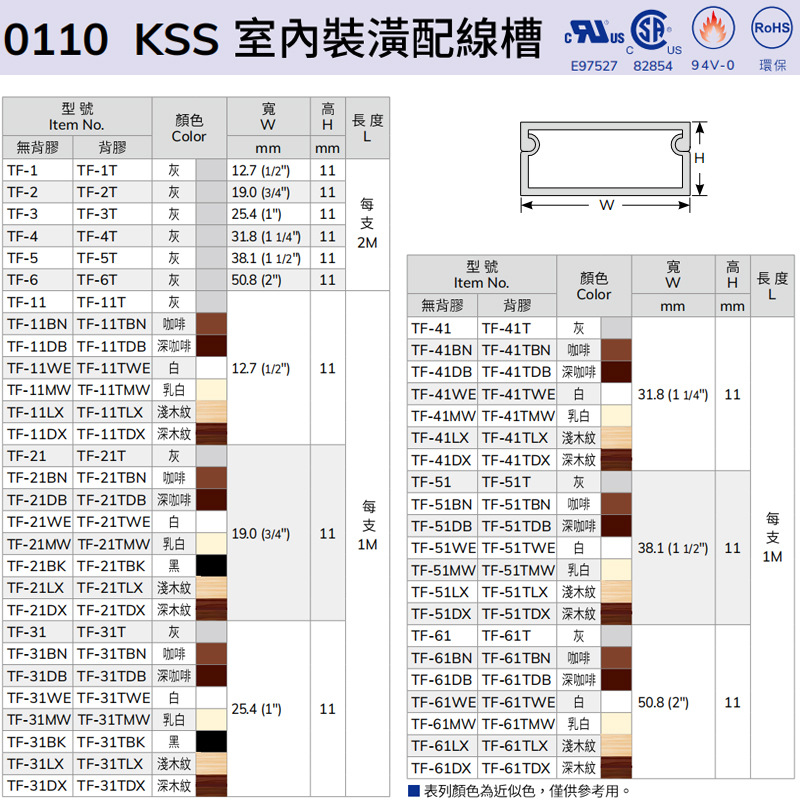Click the W dimension label in diagram
800x800 pixels.
point(606,205)
